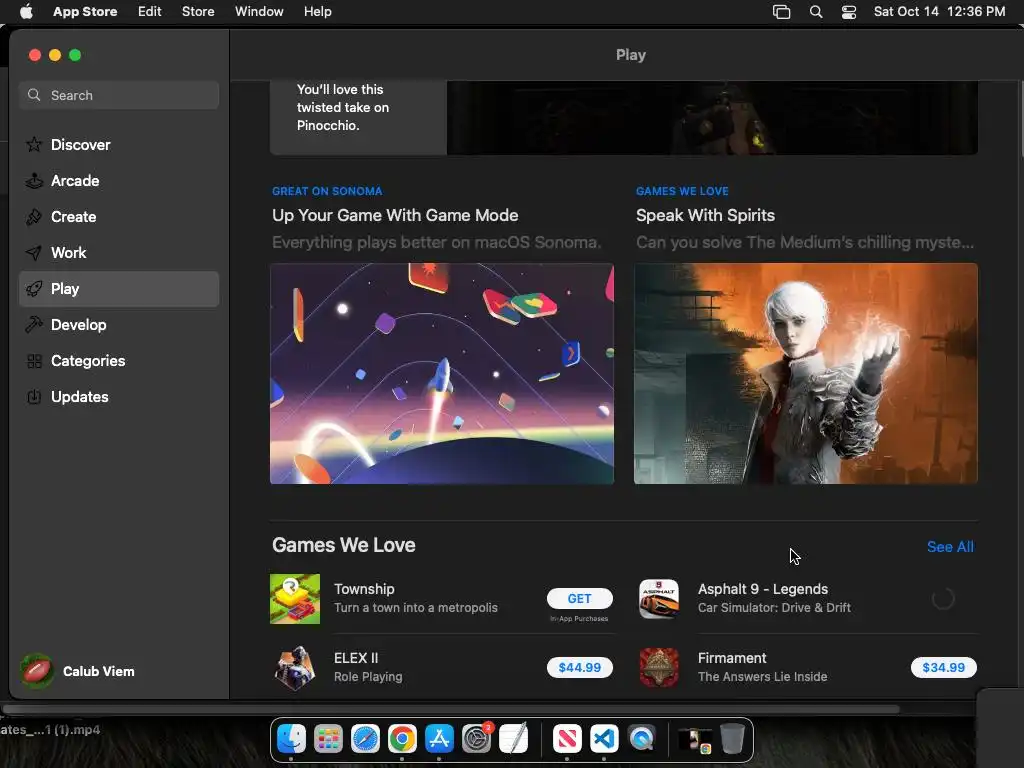The height and width of the screenshot is (768, 1024).
Task: Open the News app in Dock
Action: pos(567,739)
